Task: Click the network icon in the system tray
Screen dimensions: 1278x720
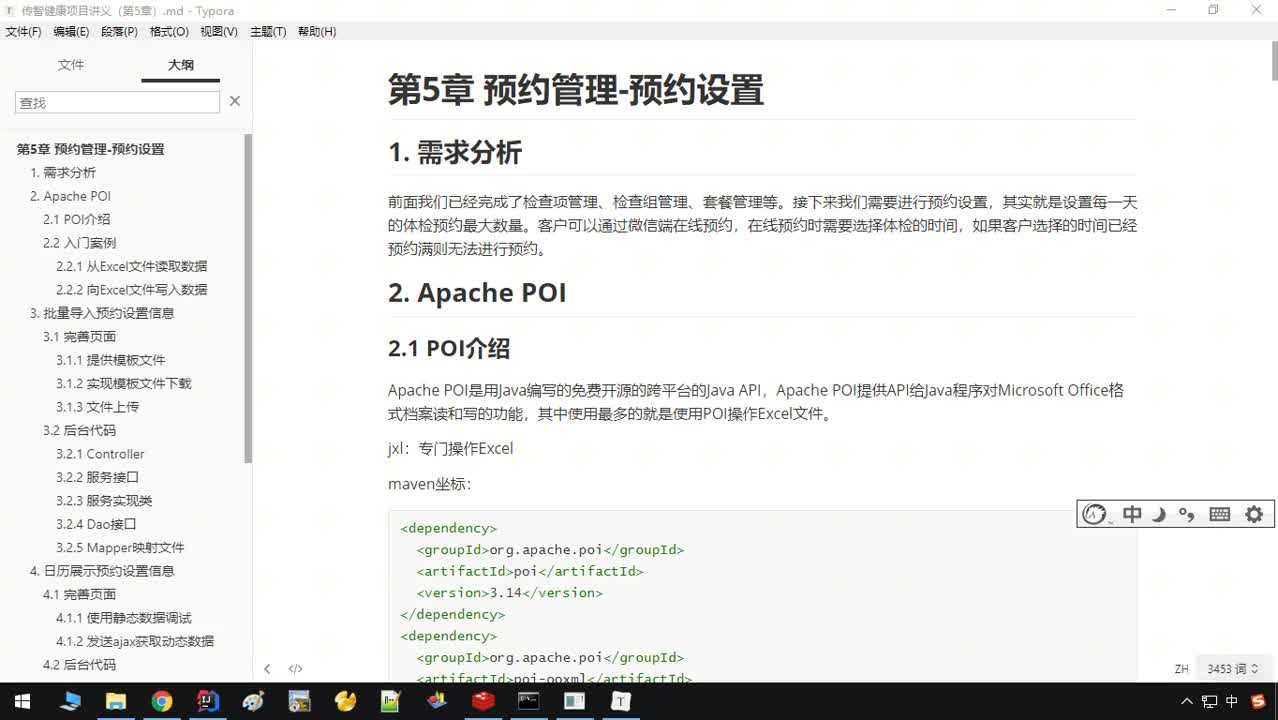Action: 1210,701
